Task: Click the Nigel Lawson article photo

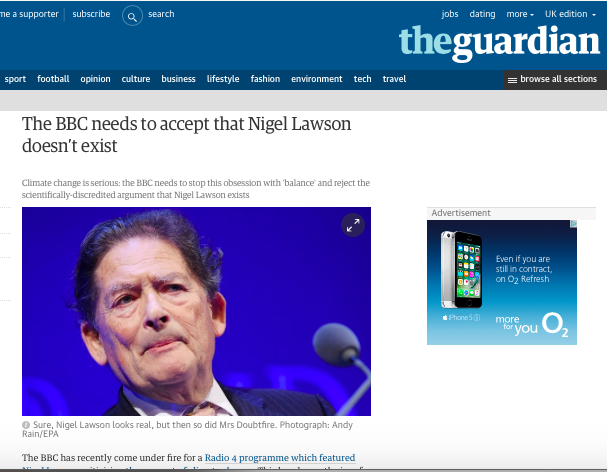Action: [x=196, y=311]
